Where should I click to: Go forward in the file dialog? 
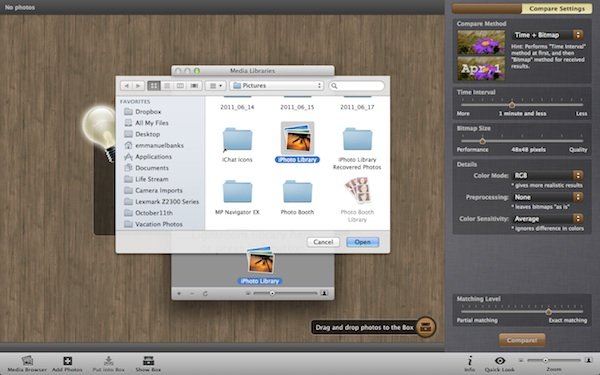pyautogui.click(x=138, y=86)
